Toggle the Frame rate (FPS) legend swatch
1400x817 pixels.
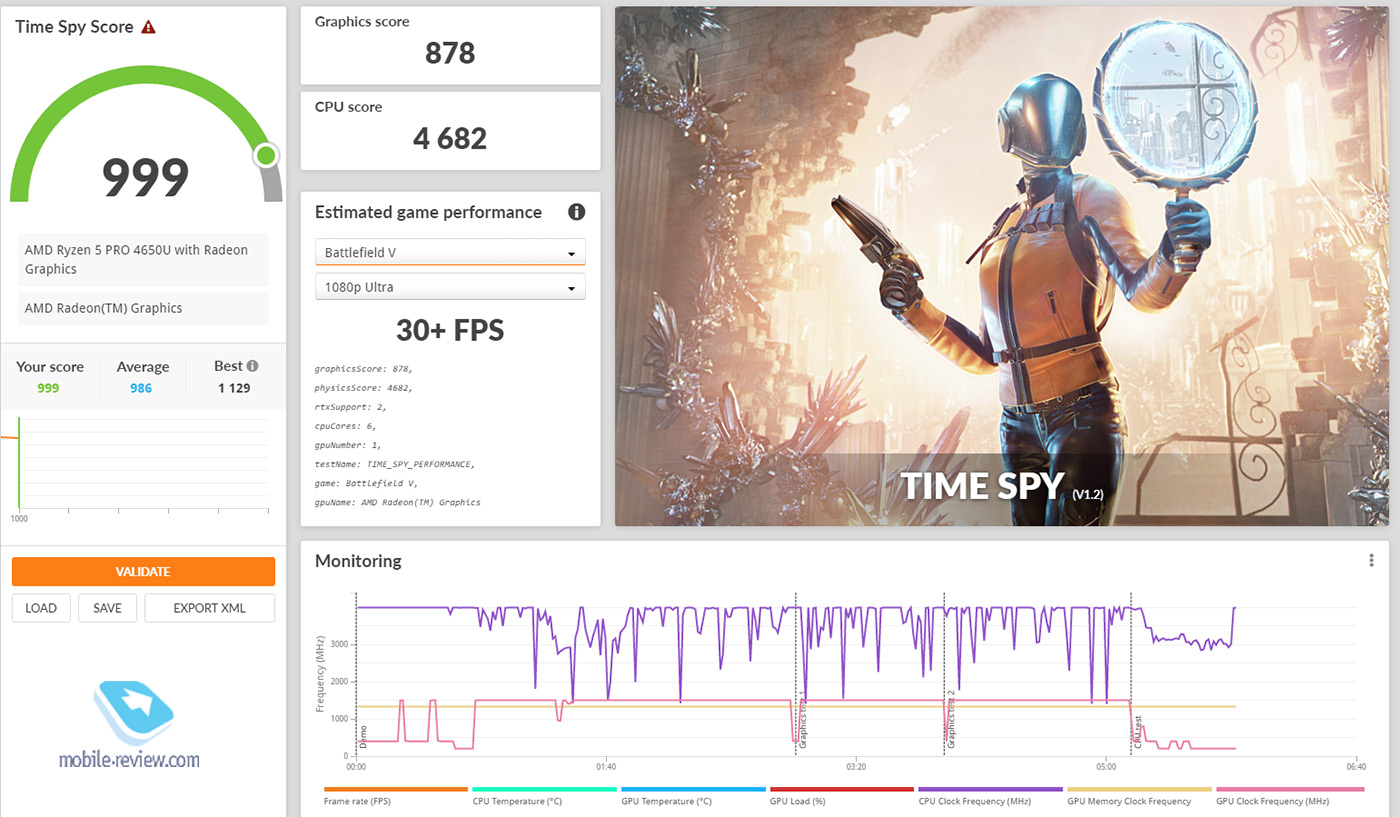tap(396, 789)
